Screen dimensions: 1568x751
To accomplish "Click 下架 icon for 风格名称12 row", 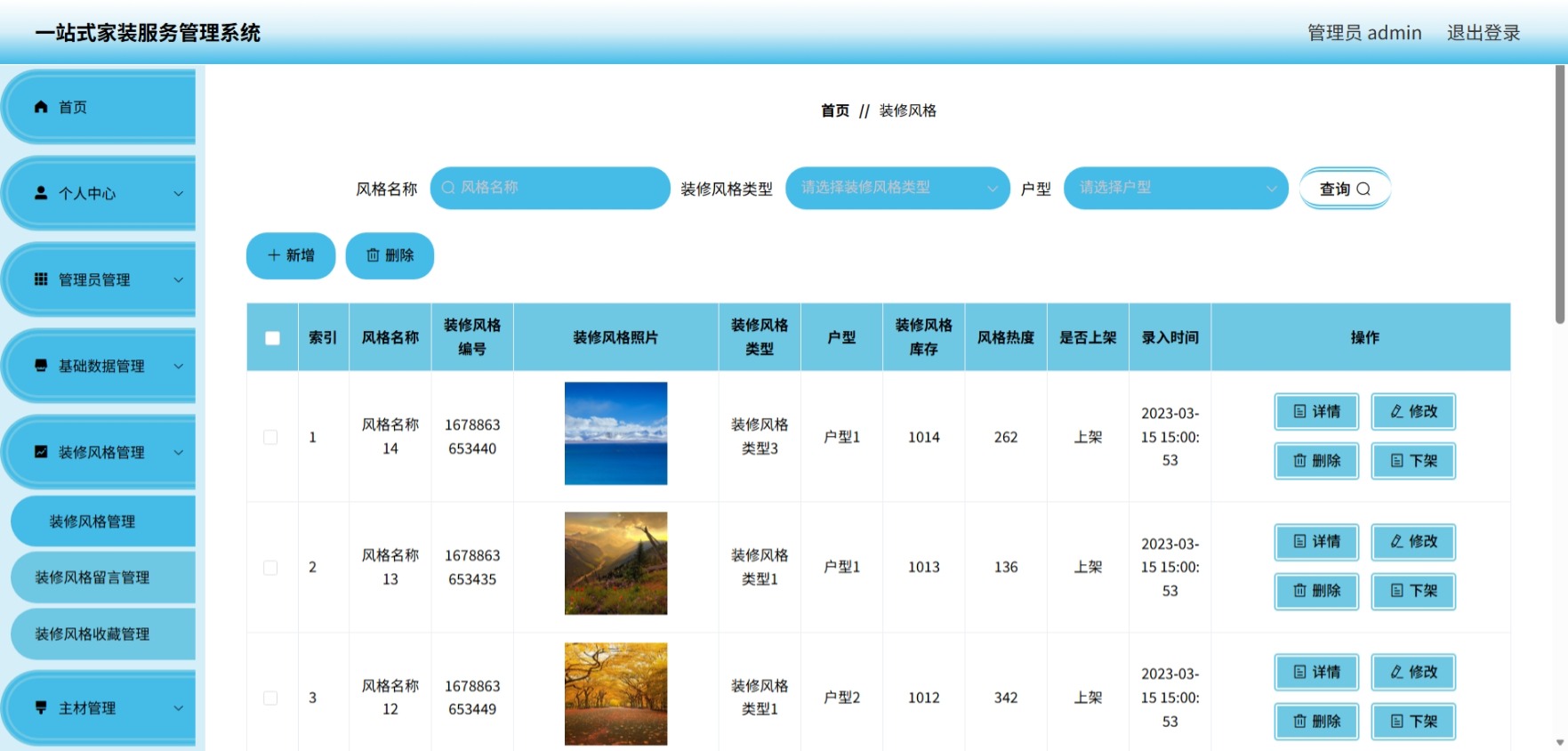I will point(1396,722).
